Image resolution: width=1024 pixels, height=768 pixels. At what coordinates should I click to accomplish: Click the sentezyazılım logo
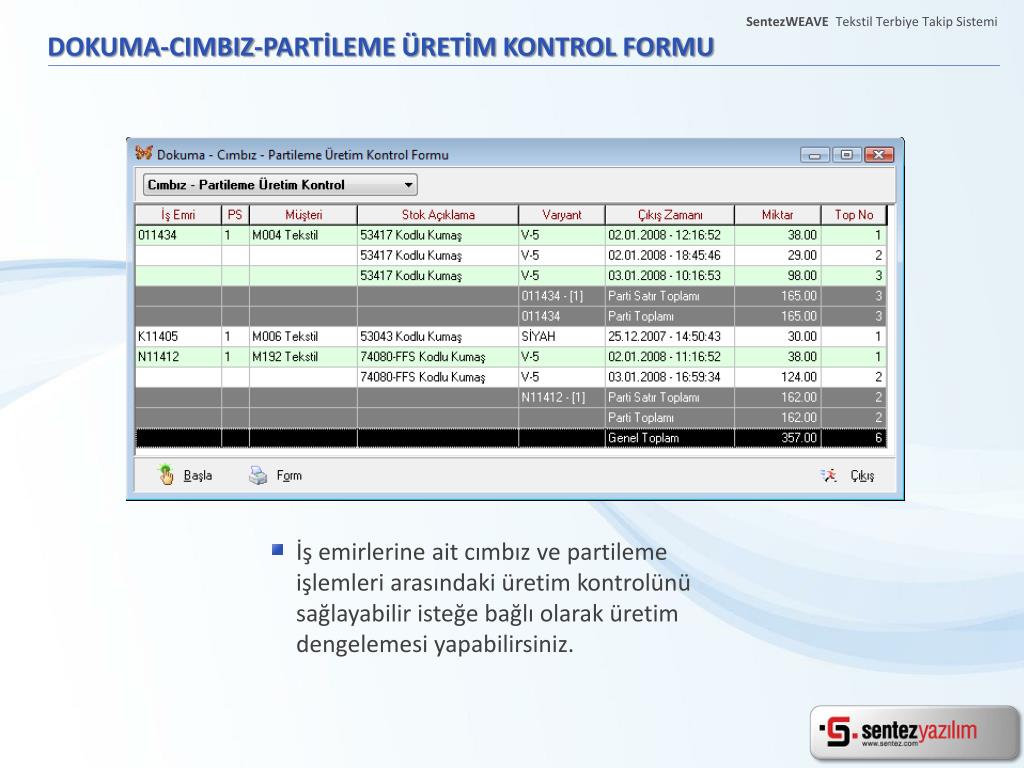[914, 732]
